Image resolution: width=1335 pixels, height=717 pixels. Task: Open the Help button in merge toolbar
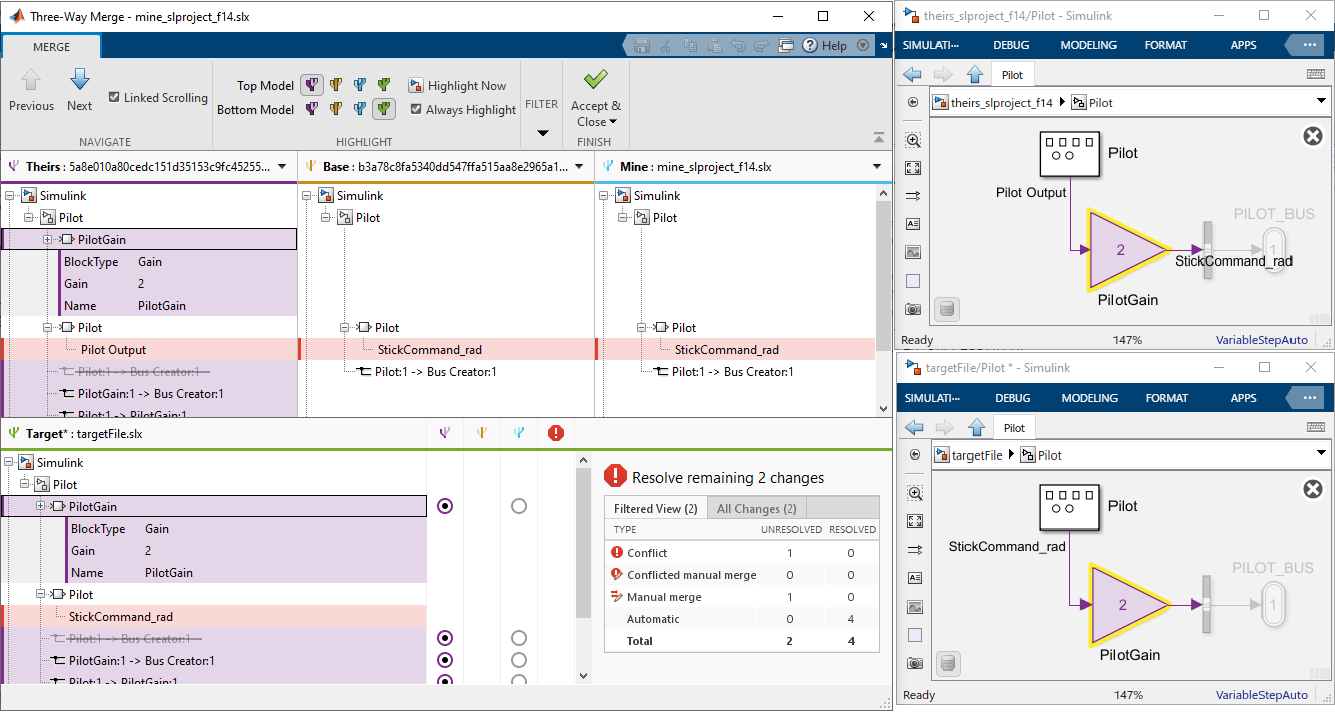[825, 45]
